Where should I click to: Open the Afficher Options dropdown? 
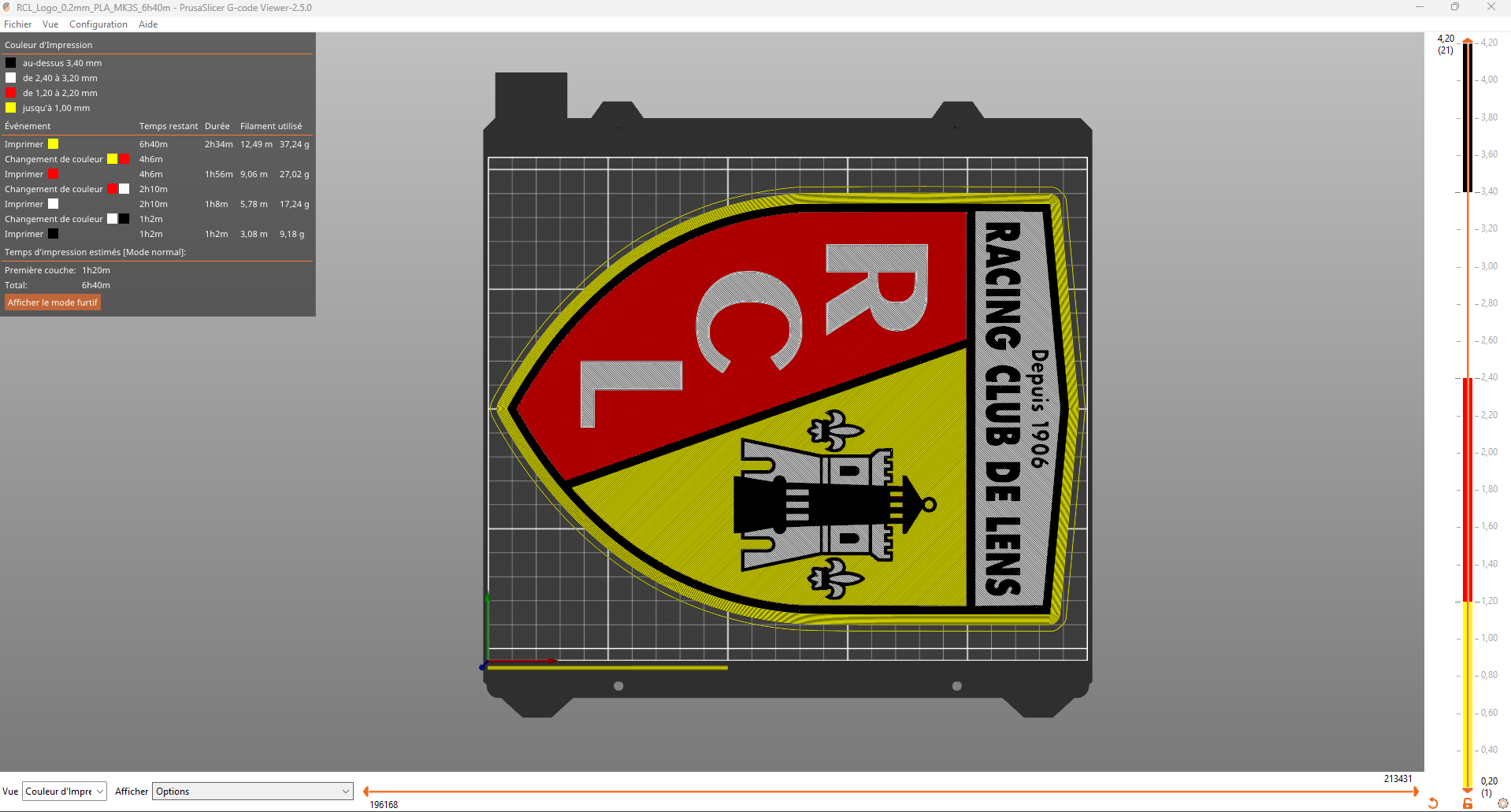coord(251,792)
